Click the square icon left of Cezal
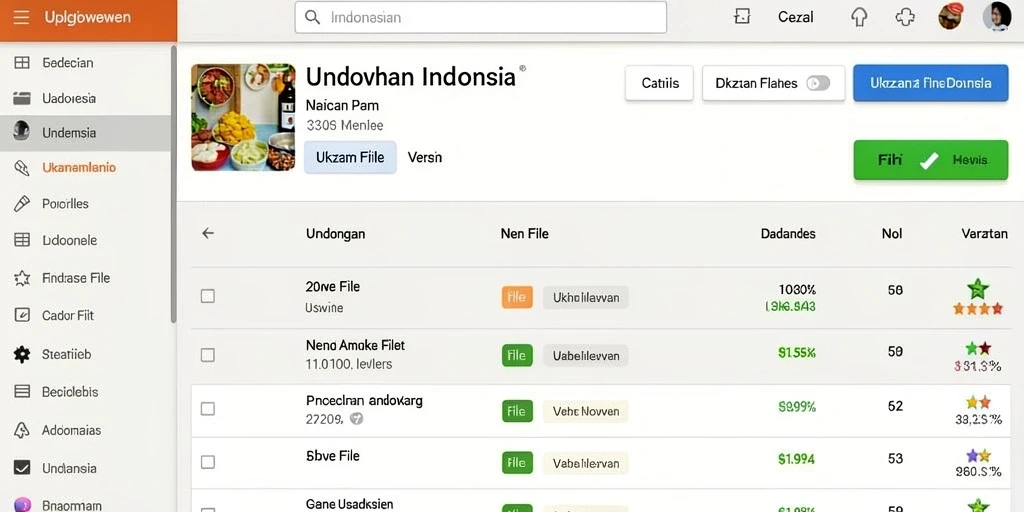The image size is (1024, 512). 742,17
